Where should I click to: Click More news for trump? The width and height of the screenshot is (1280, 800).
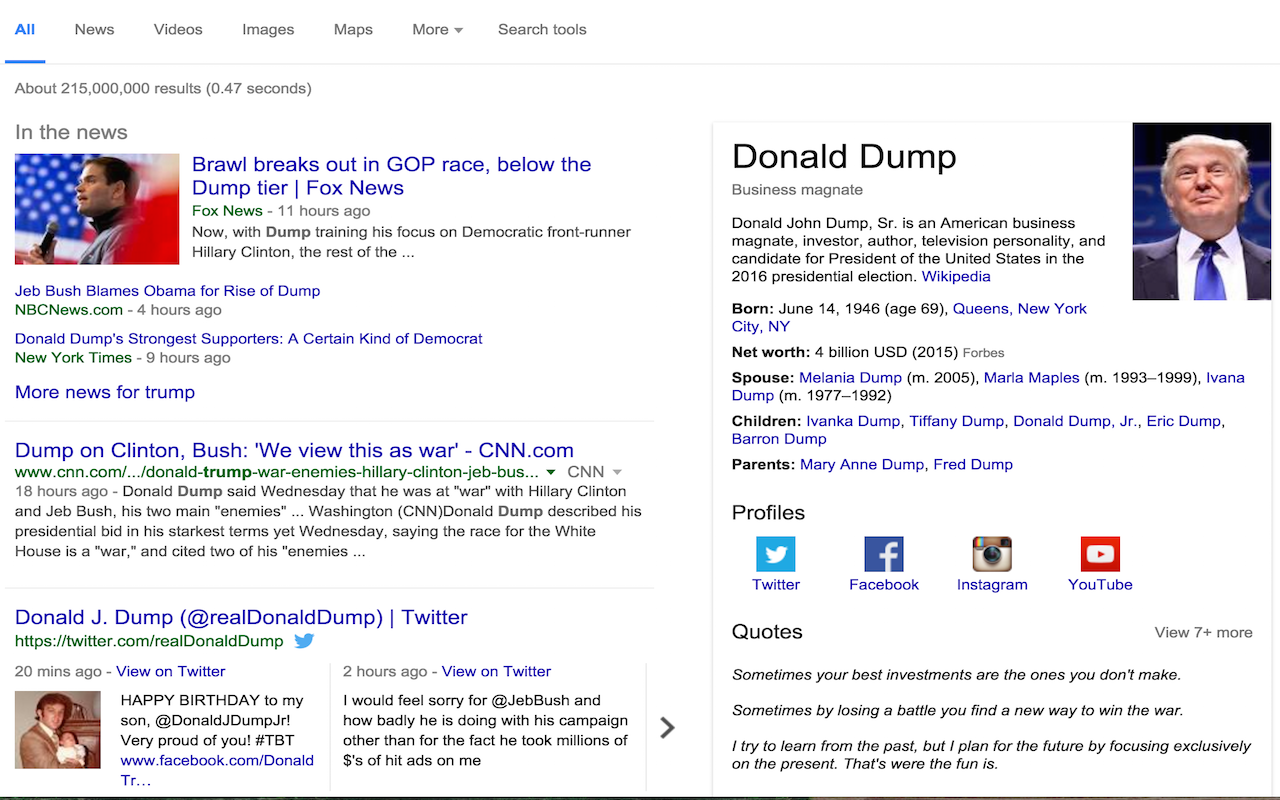click(105, 392)
